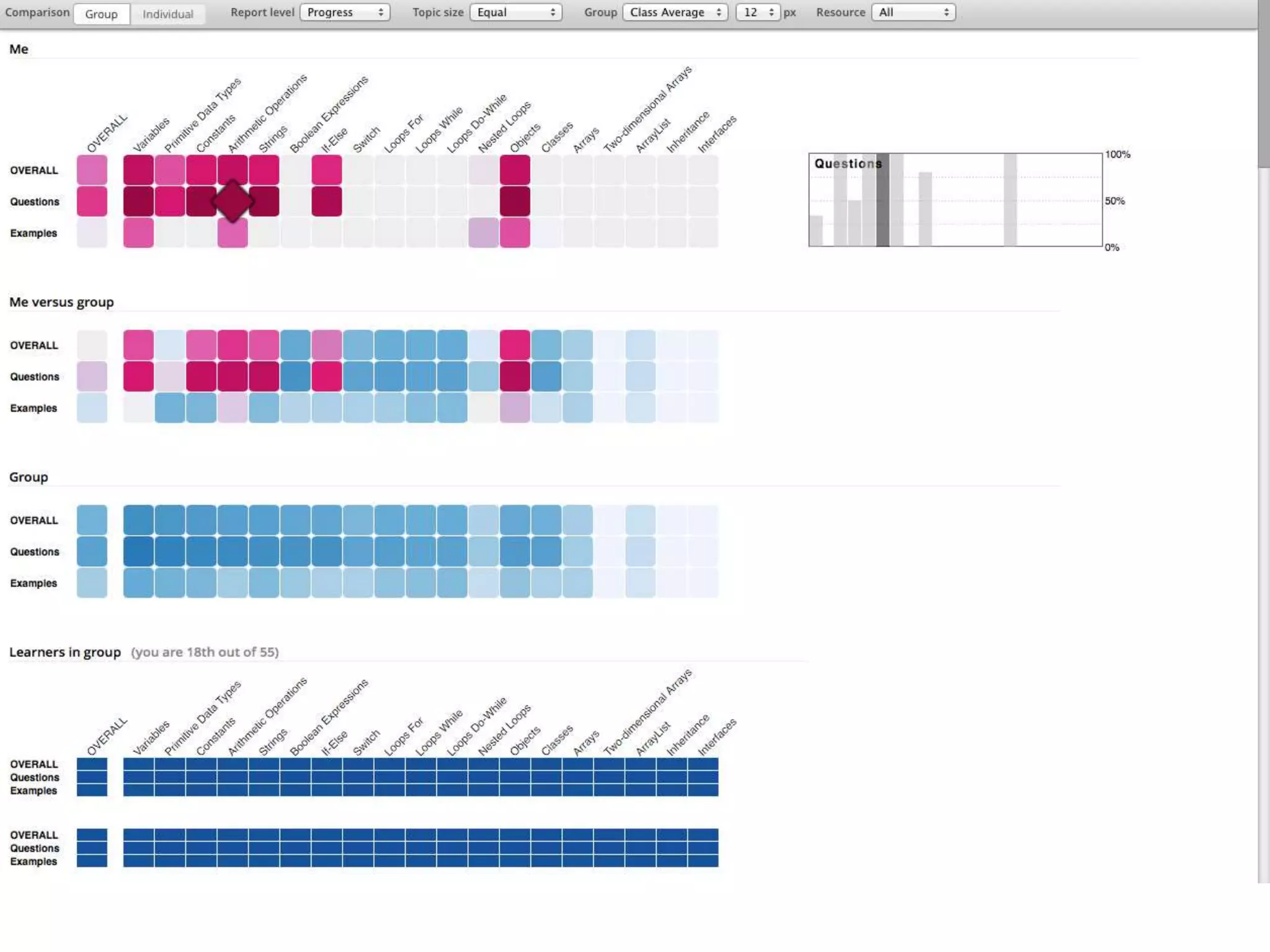Click the first learner's OVERALL row cell
The height and width of the screenshot is (952, 1270).
coord(92,764)
